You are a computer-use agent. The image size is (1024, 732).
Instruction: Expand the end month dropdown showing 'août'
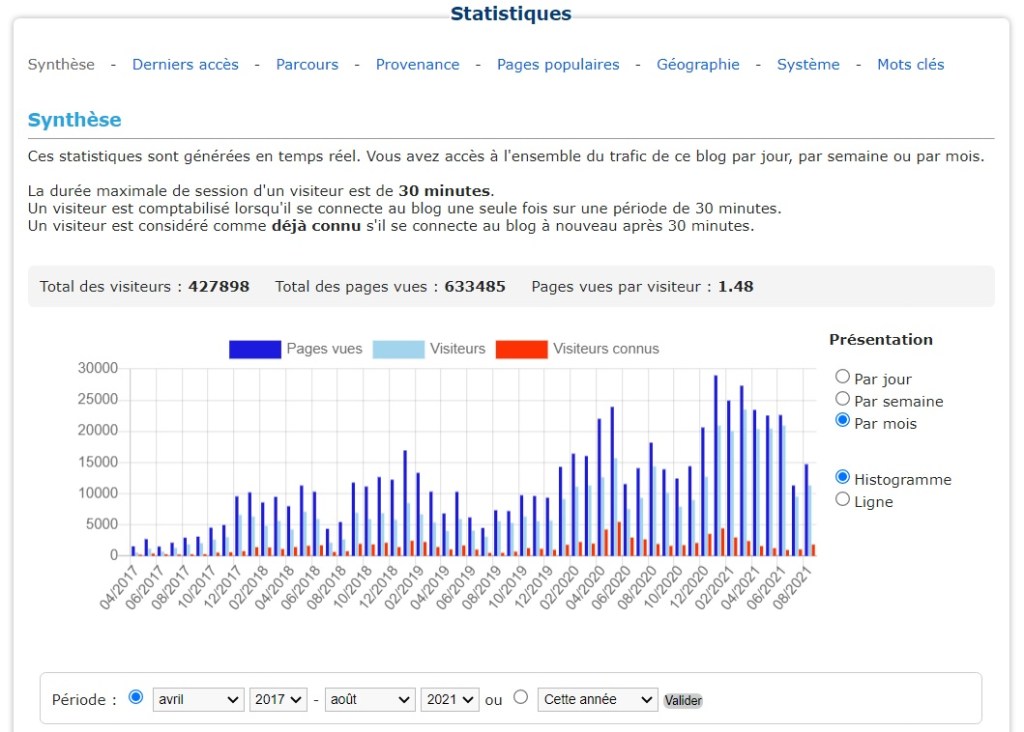click(370, 700)
